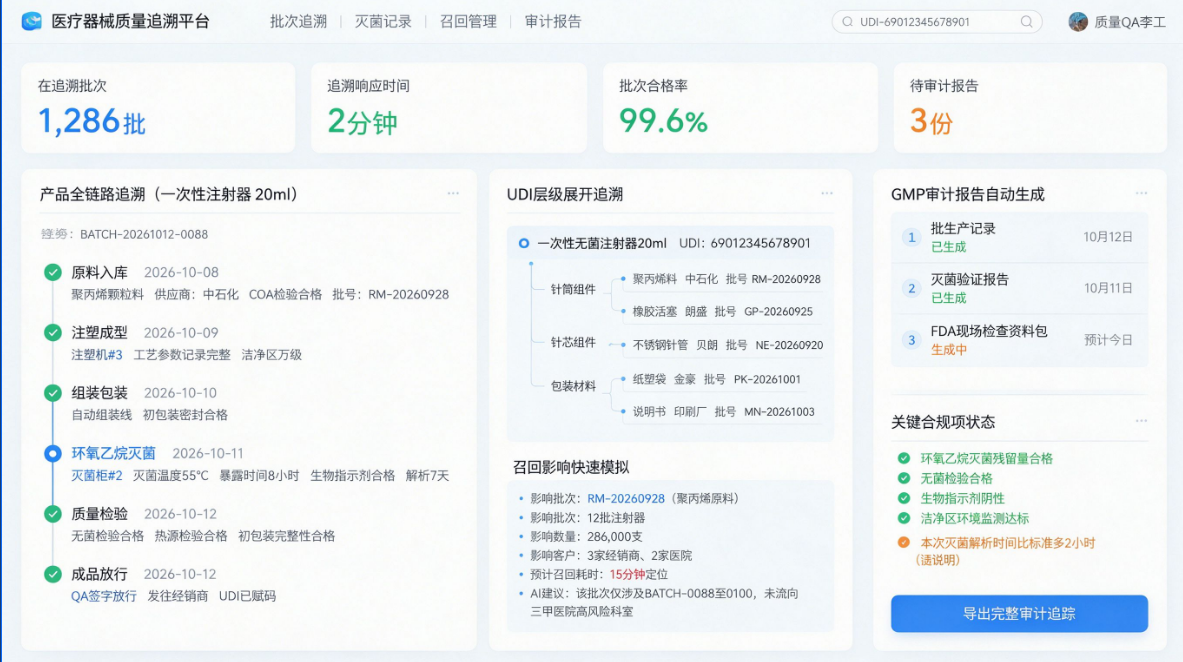Expand the 针筒组件 tree branch
The width and height of the screenshot is (1183, 662).
click(x=573, y=289)
